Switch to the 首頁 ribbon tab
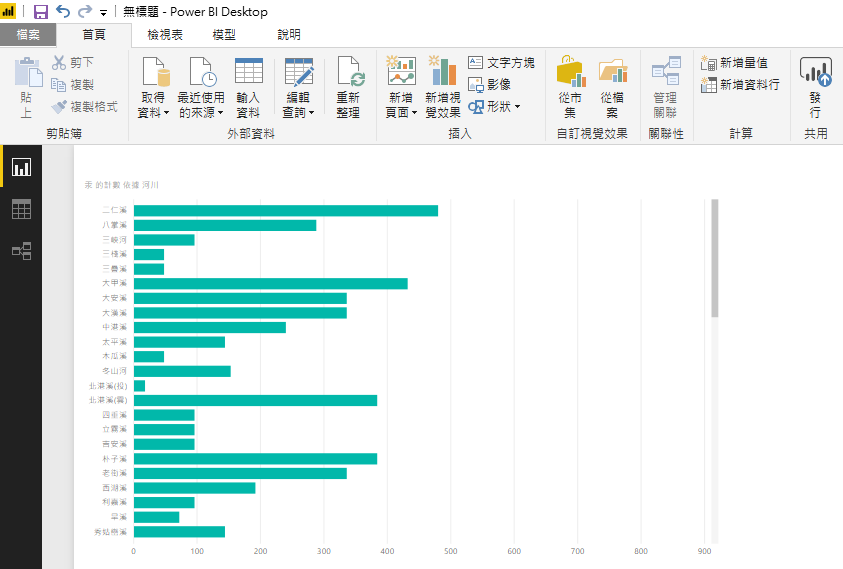Image resolution: width=843 pixels, height=569 pixels. click(94, 35)
